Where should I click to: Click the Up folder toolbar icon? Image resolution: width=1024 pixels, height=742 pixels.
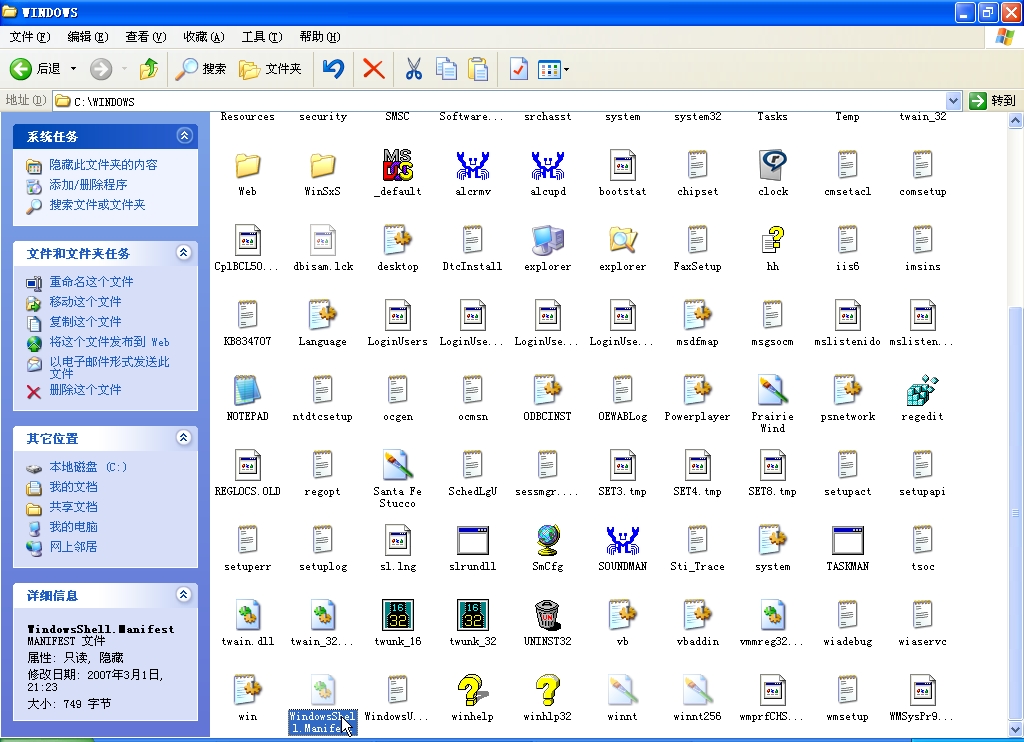click(x=149, y=69)
